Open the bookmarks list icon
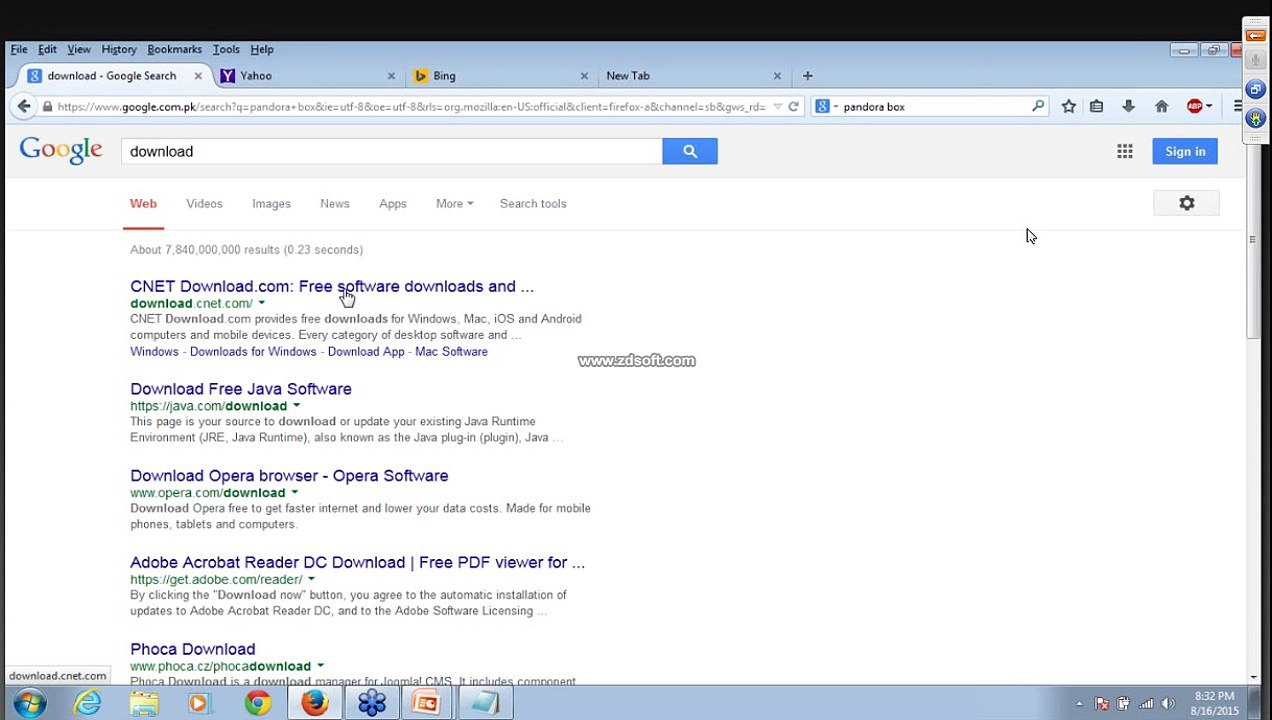Image resolution: width=1272 pixels, height=720 pixels. [1097, 106]
